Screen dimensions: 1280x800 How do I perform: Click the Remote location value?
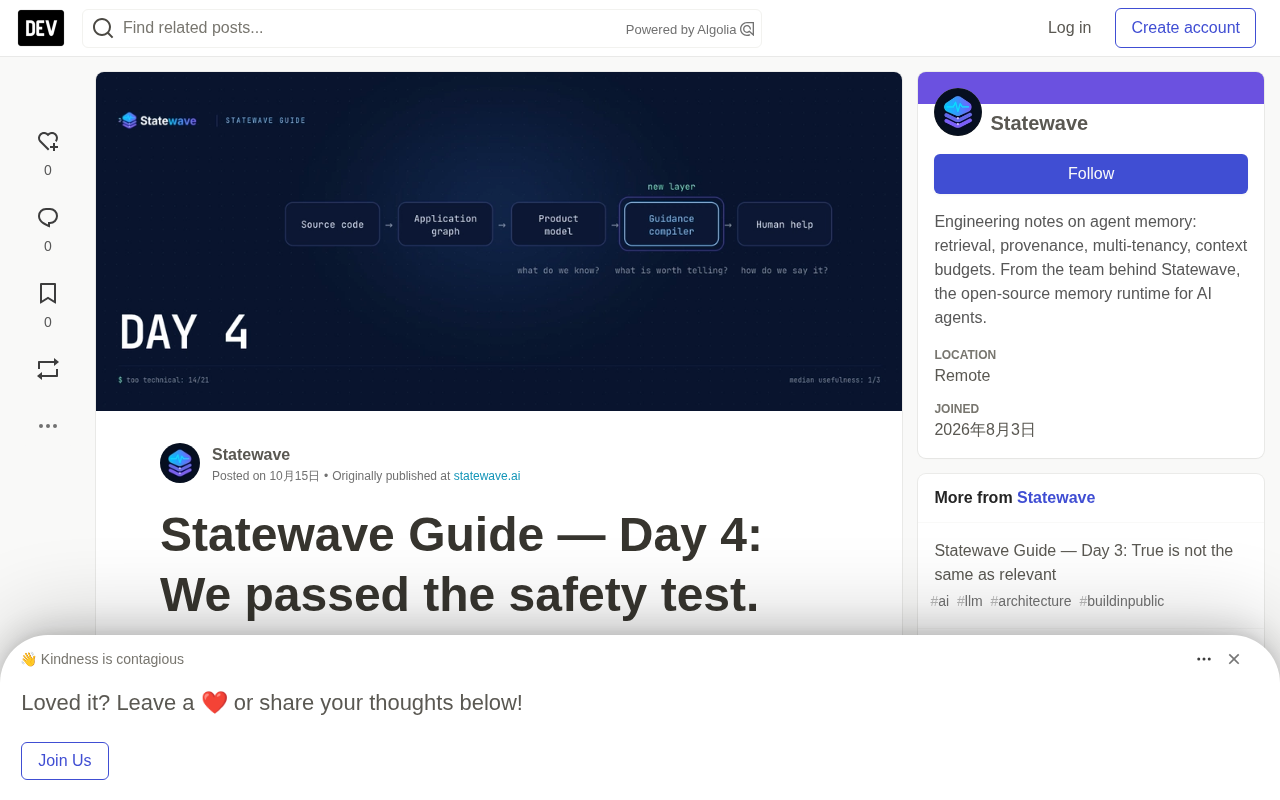(x=962, y=376)
